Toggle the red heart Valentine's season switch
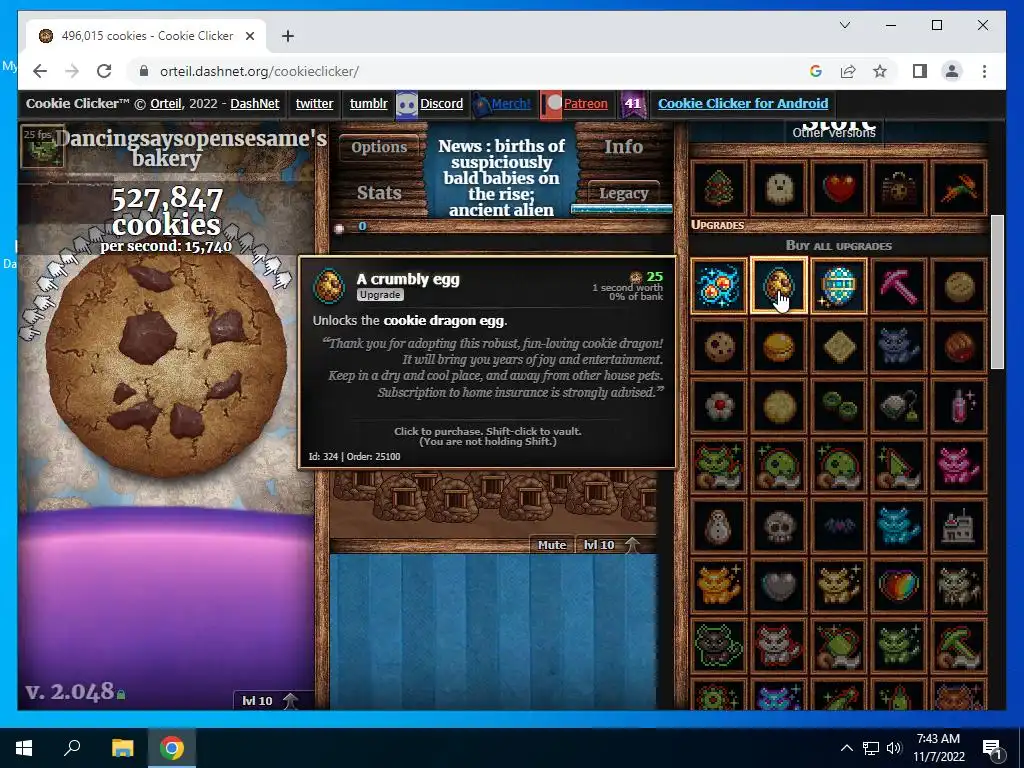Image resolution: width=1024 pixels, height=768 pixels. pos(839,188)
